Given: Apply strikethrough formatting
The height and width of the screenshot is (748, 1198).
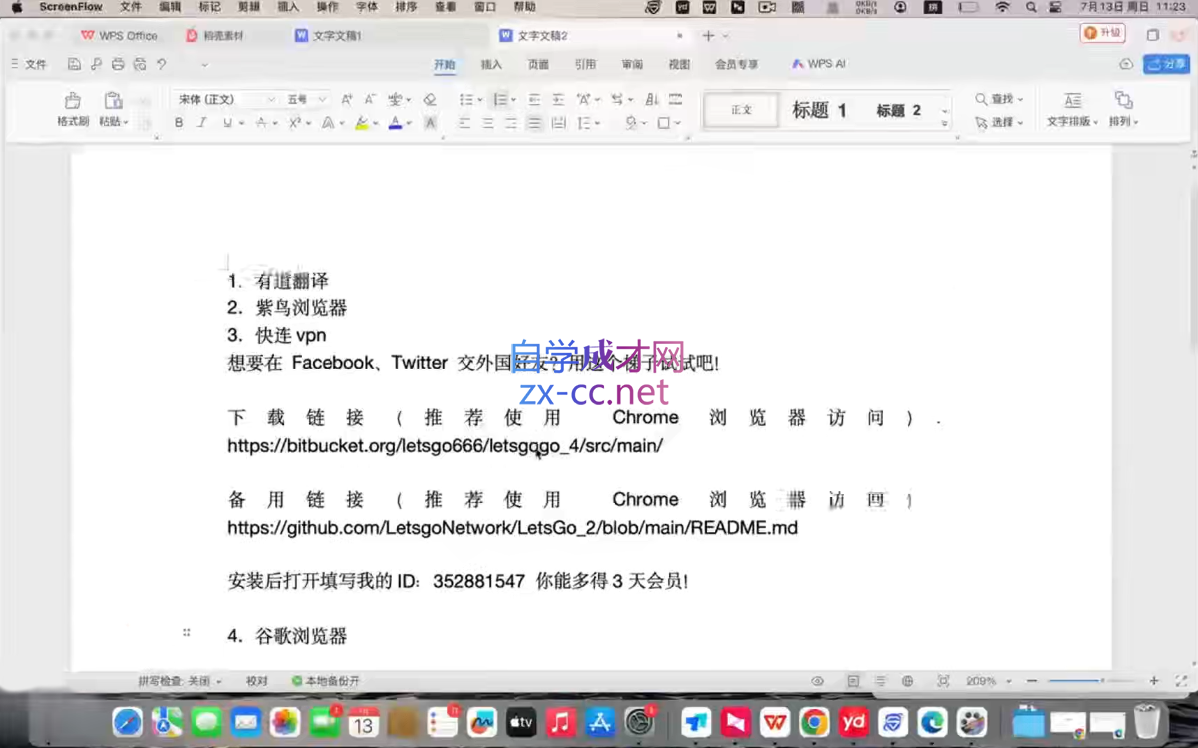Looking at the screenshot, I should (261, 123).
